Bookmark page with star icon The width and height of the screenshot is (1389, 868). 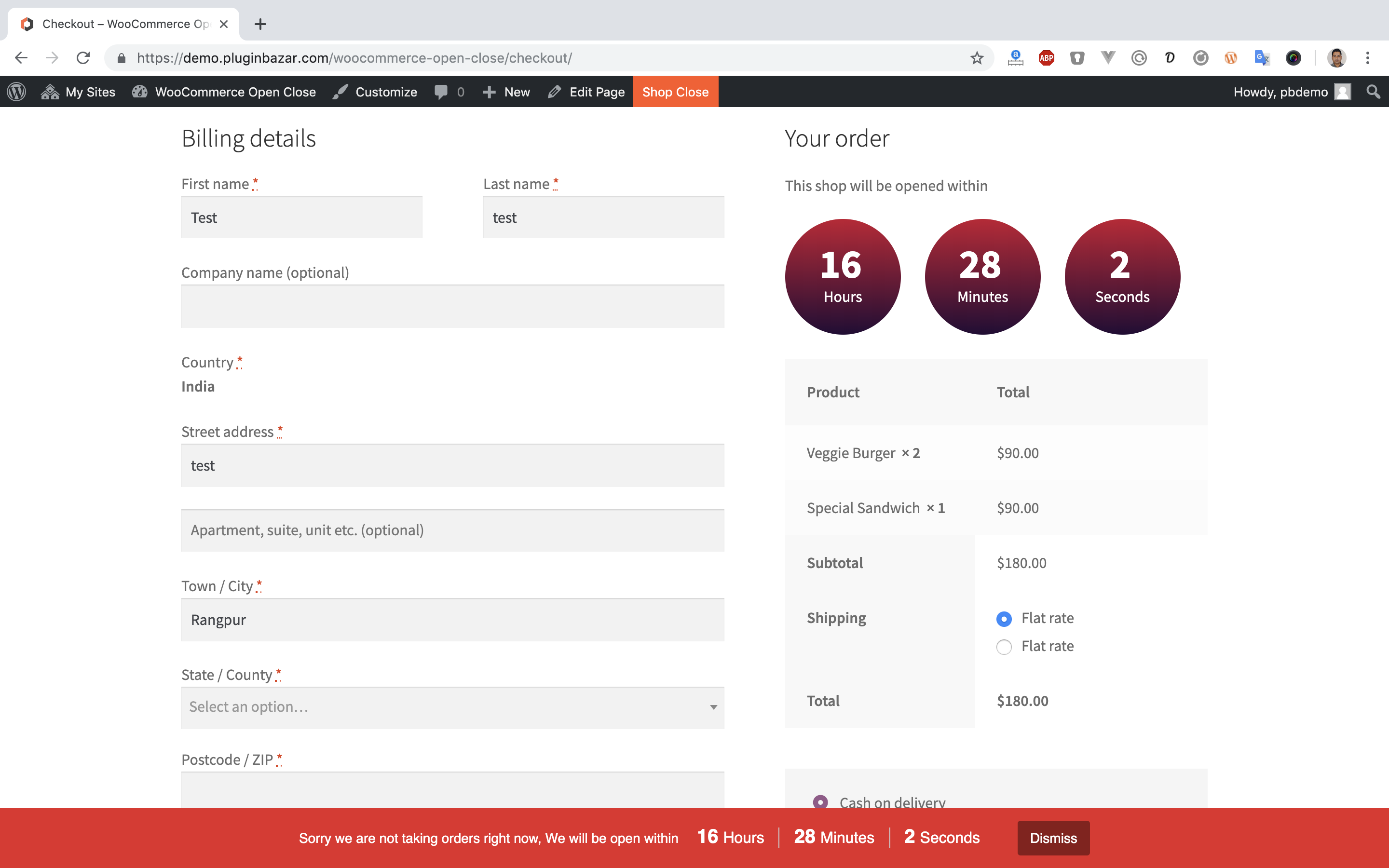[977, 58]
